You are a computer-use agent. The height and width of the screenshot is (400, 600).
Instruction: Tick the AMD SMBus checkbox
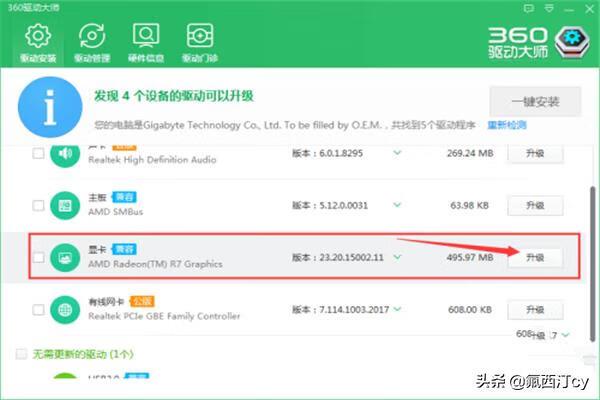click(38, 206)
